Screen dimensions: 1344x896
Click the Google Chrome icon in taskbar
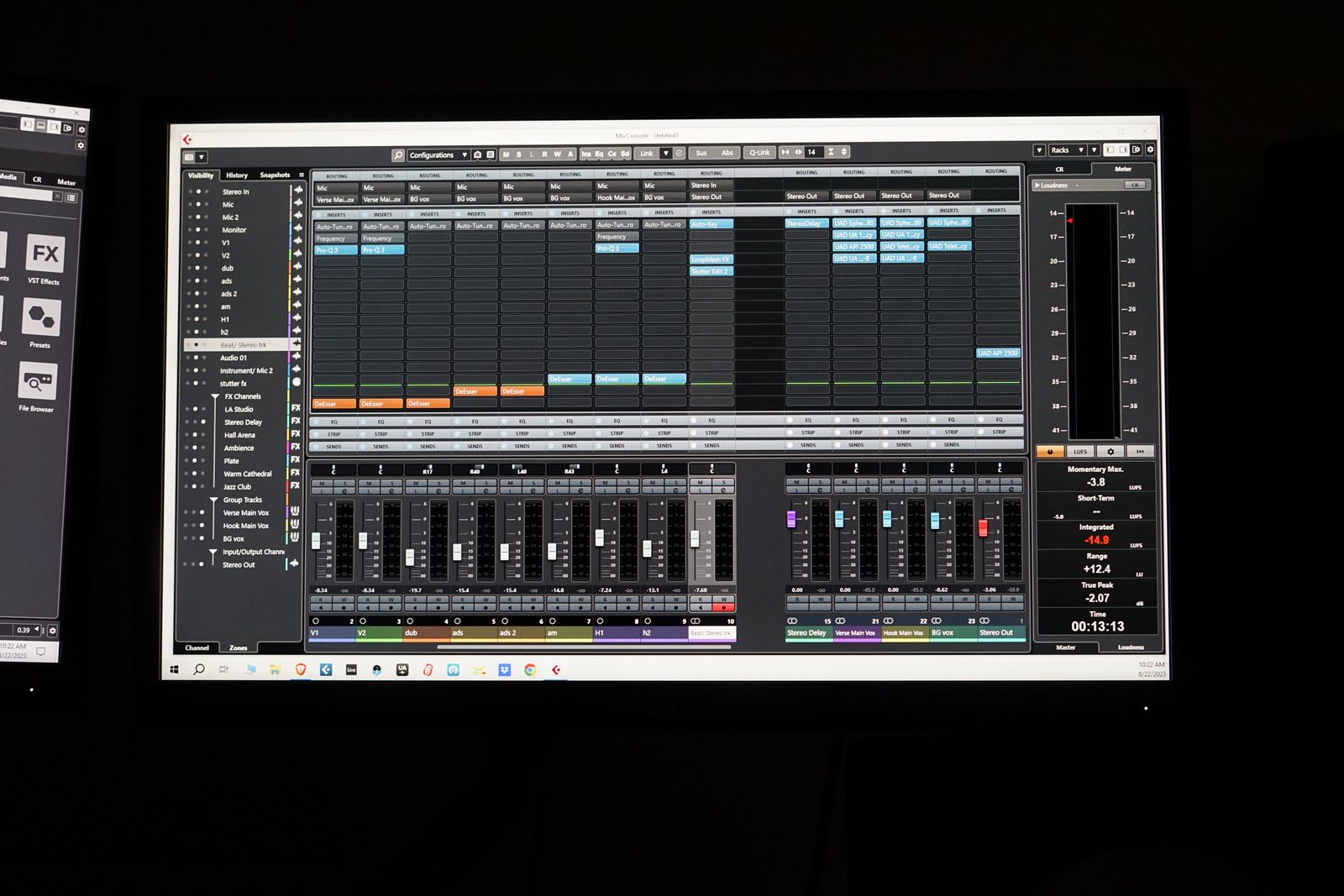tap(530, 670)
